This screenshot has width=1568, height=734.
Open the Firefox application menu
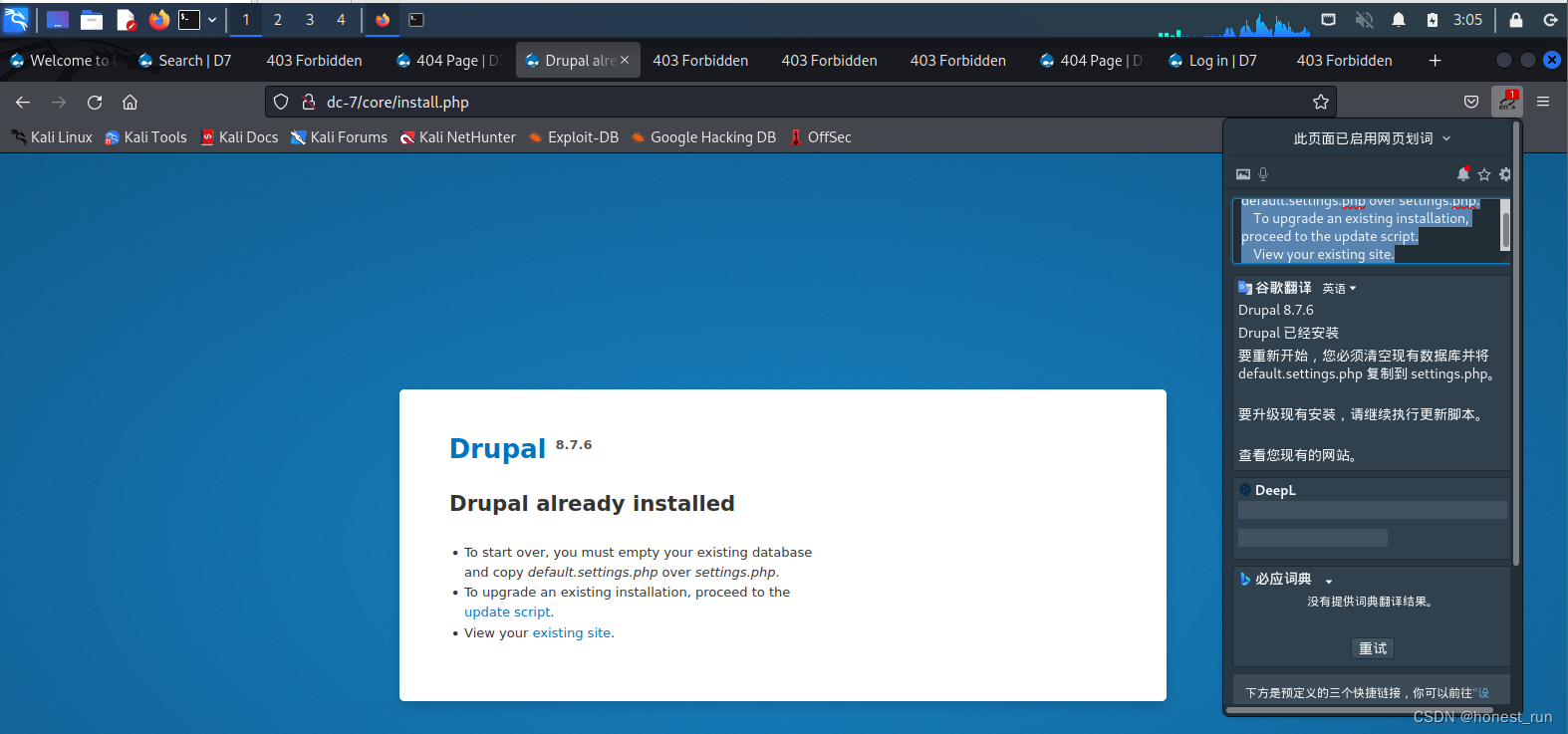point(1543,102)
